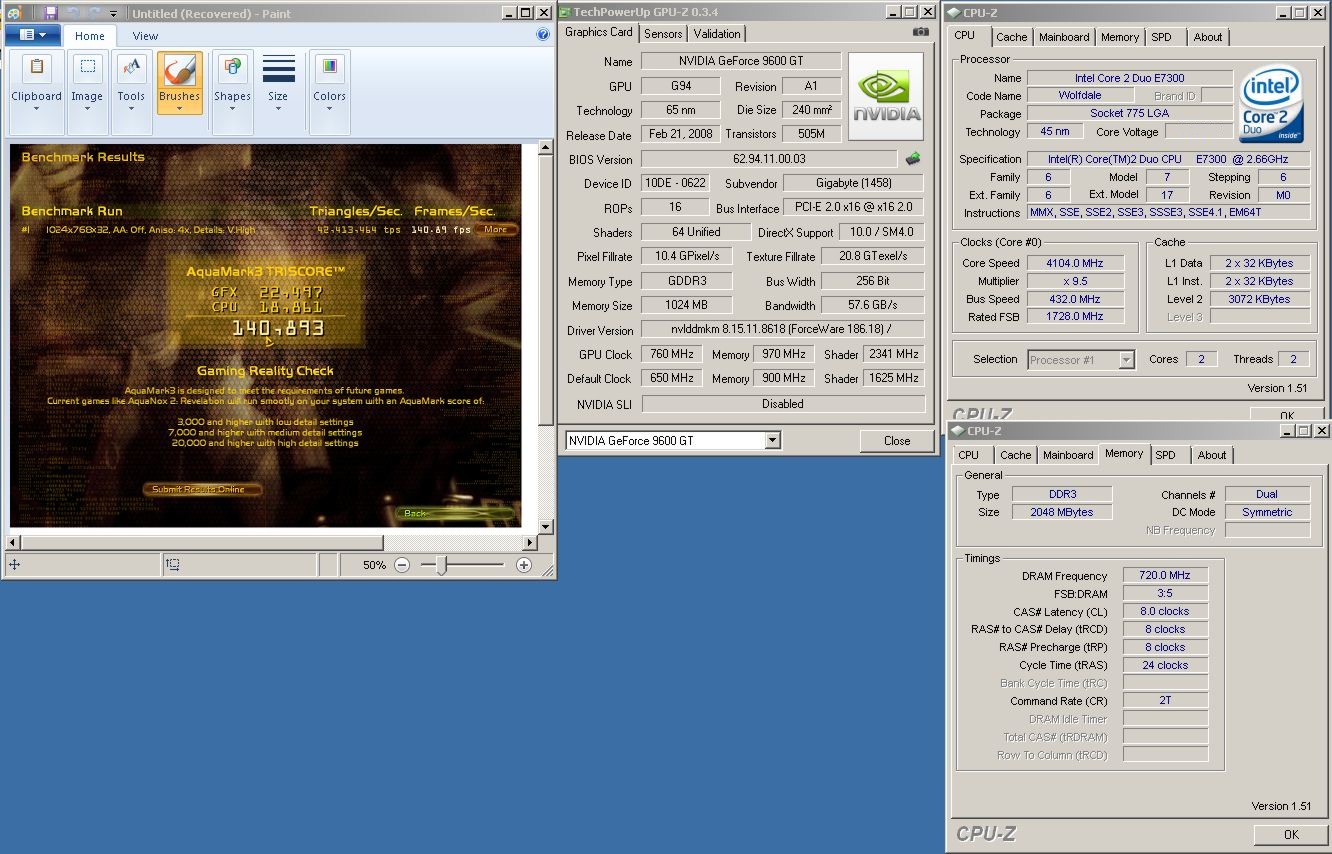The width and height of the screenshot is (1332, 854).
Task: Open the Sensors tab in GPU-Z
Action: pos(663,33)
